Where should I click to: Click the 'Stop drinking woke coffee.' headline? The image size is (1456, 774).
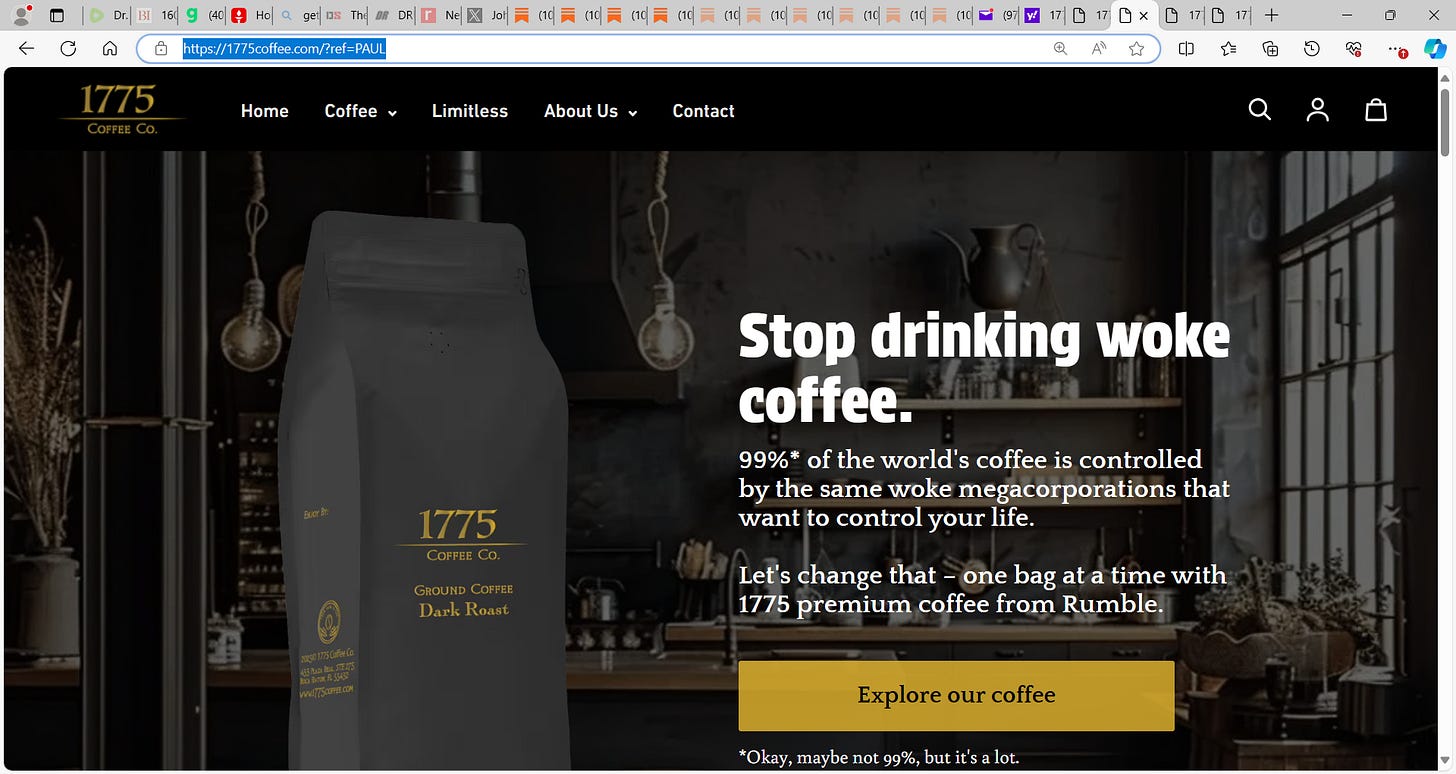point(985,366)
